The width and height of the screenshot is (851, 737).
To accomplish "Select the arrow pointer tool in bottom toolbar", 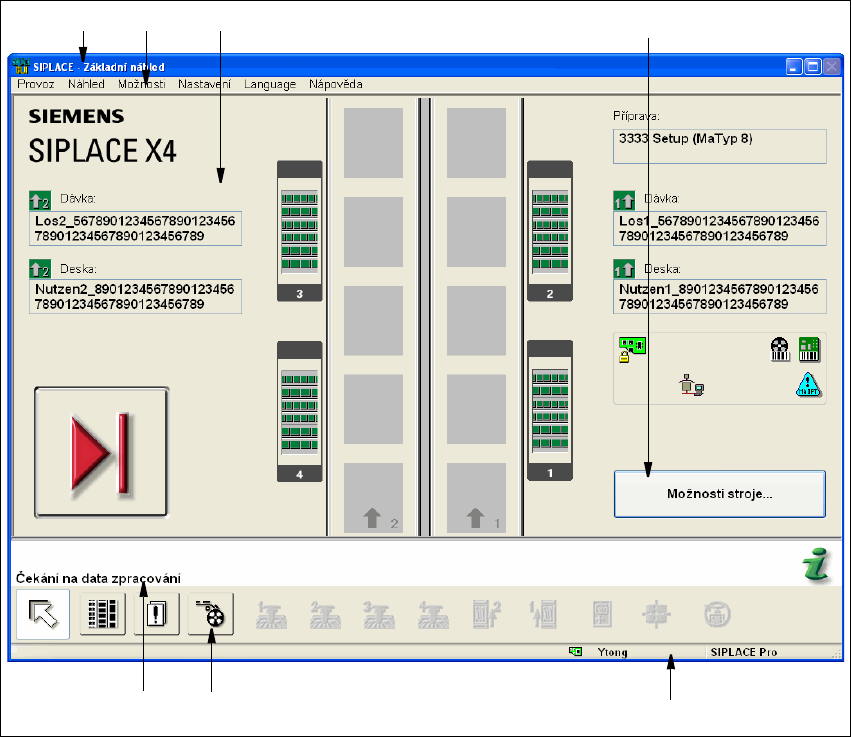I will tap(43, 614).
